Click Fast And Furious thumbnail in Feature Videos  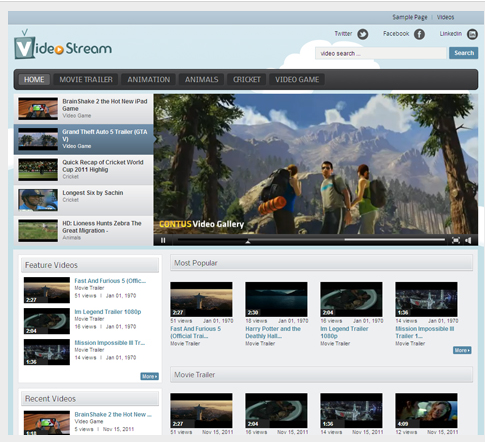pyautogui.click(x=47, y=290)
